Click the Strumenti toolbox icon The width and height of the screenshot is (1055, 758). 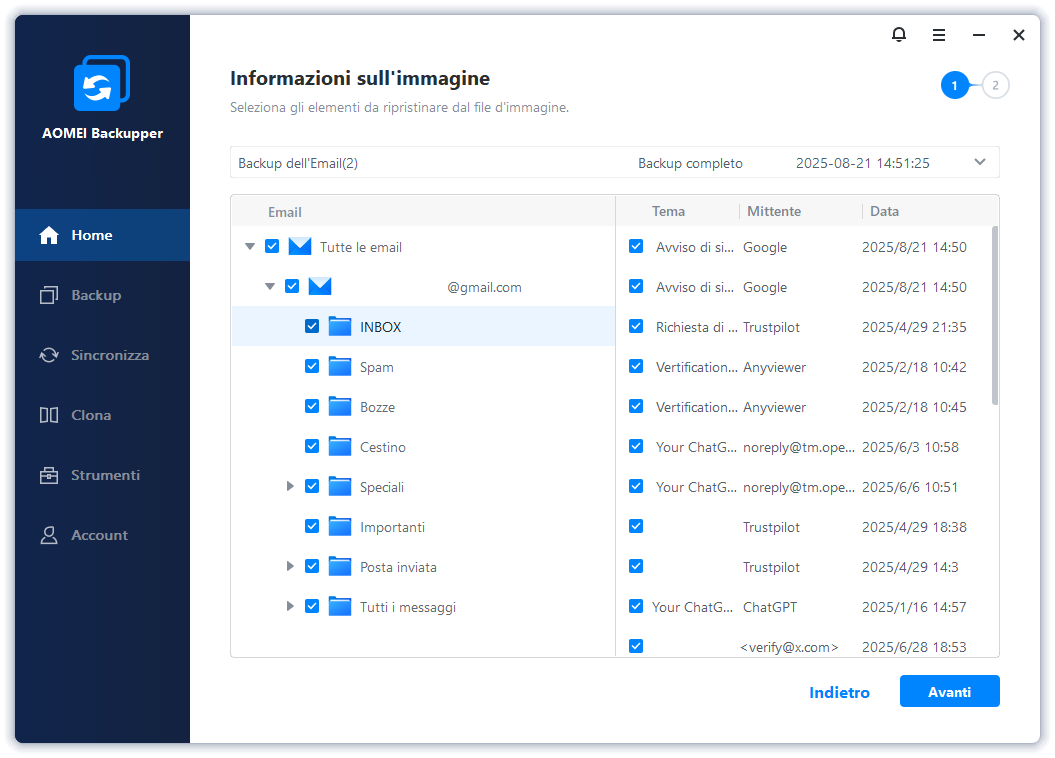click(x=49, y=475)
